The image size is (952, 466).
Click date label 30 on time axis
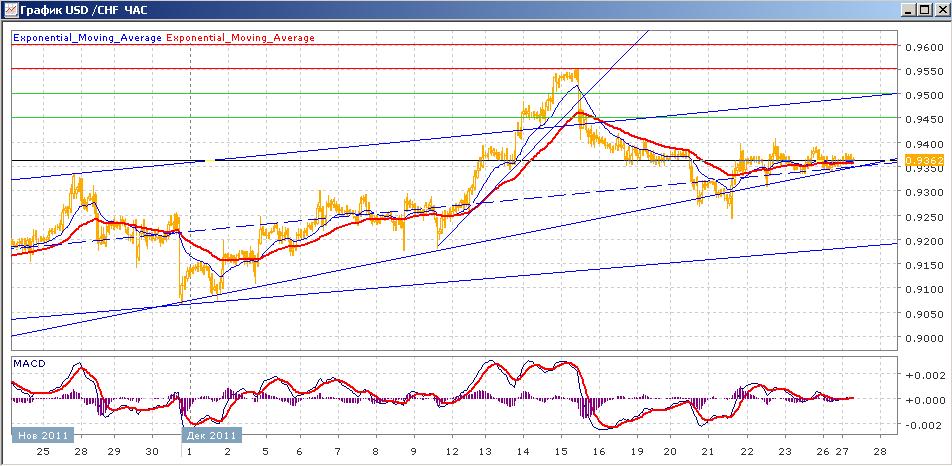coord(152,452)
